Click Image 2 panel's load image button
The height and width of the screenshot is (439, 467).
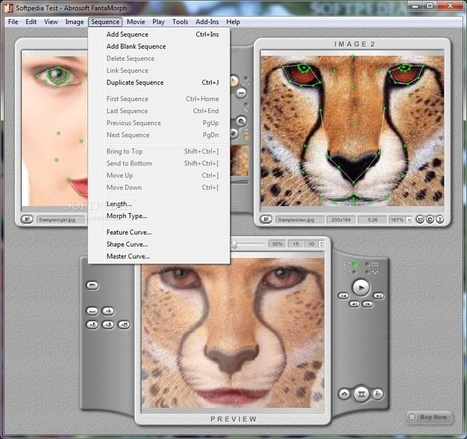pyautogui.click(x=266, y=219)
